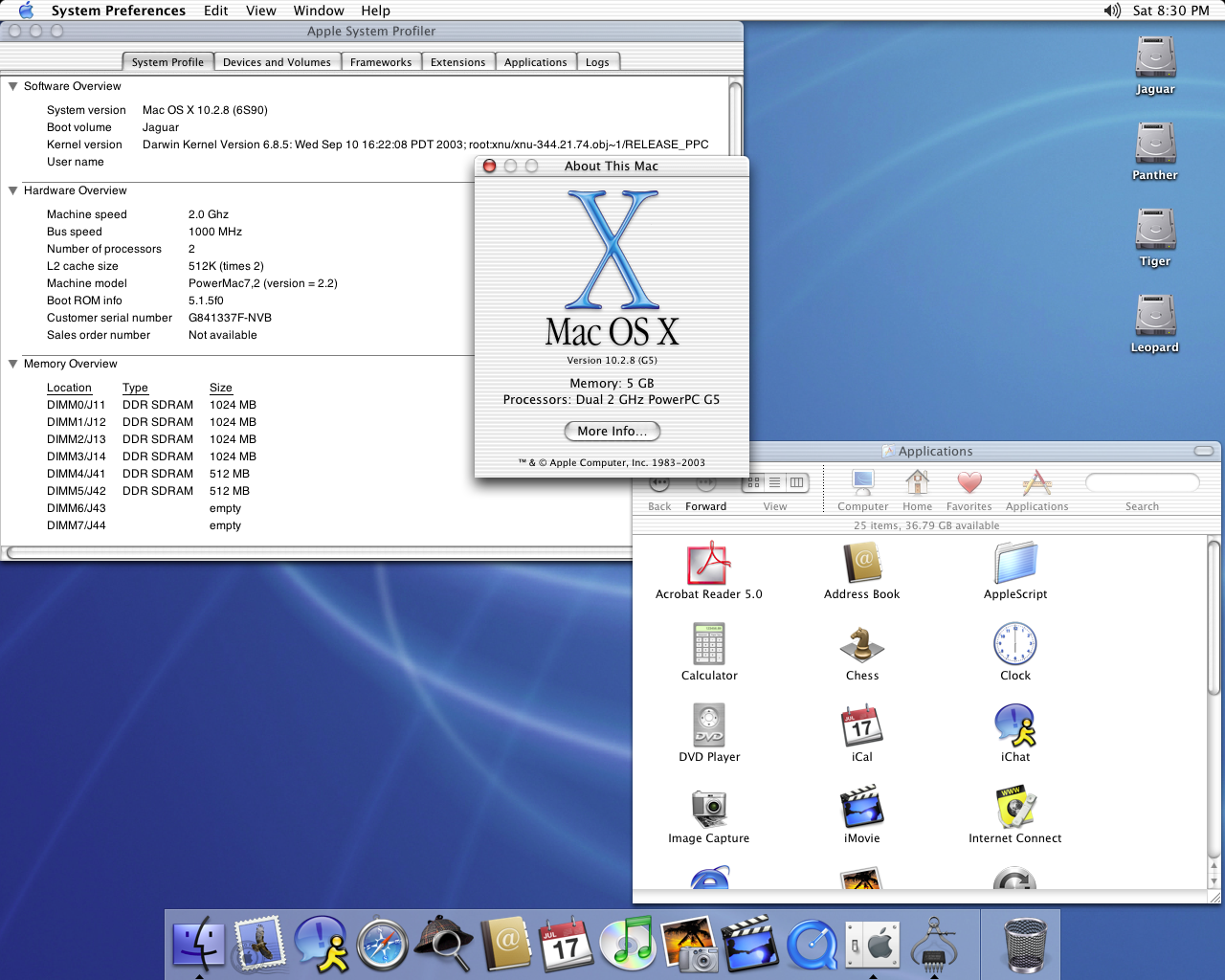Open System Preferences in the Dock
Viewport: 1225px width, 980px height.
pos(873,944)
